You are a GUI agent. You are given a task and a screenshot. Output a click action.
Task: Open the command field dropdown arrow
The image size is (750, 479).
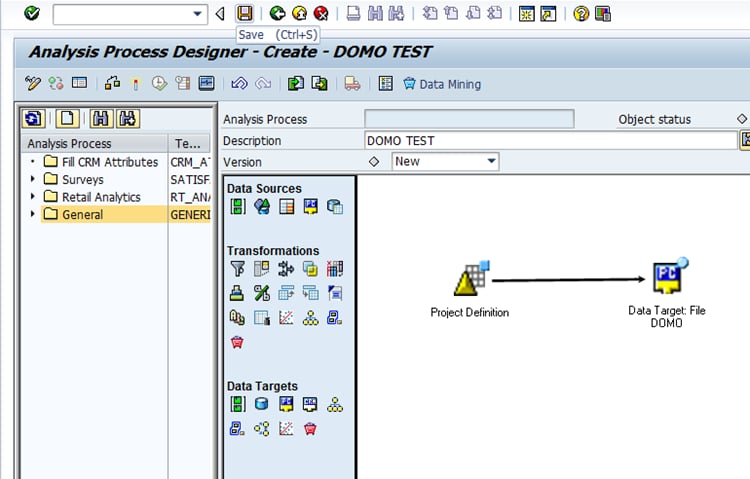pyautogui.click(x=198, y=14)
